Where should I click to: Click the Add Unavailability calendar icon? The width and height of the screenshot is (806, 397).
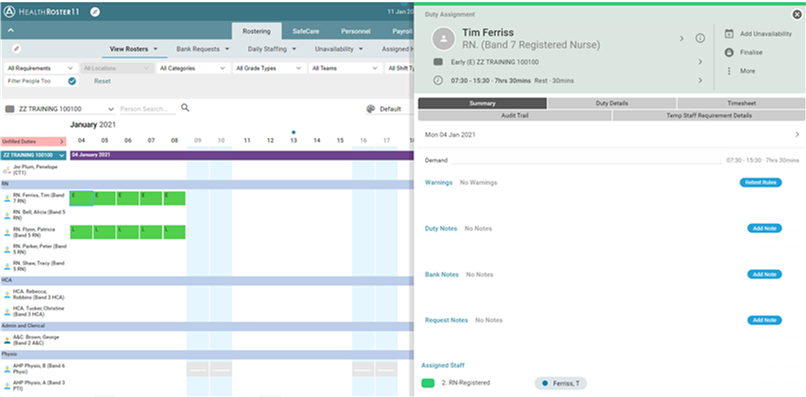pyautogui.click(x=729, y=34)
